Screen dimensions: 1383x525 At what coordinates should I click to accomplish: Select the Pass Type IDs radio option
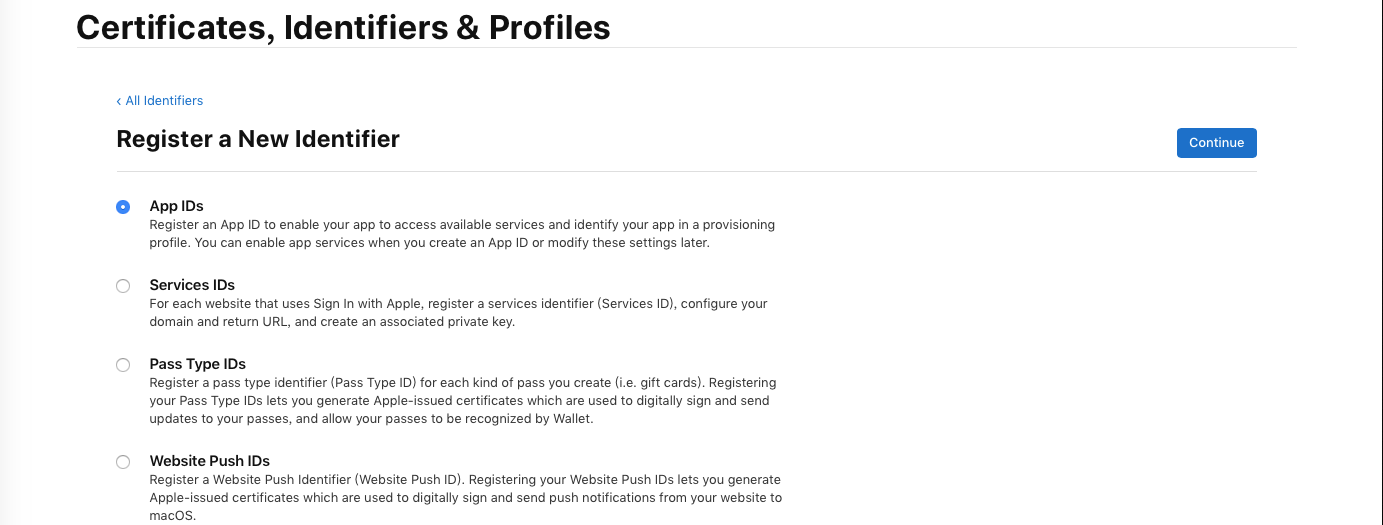pyautogui.click(x=123, y=365)
